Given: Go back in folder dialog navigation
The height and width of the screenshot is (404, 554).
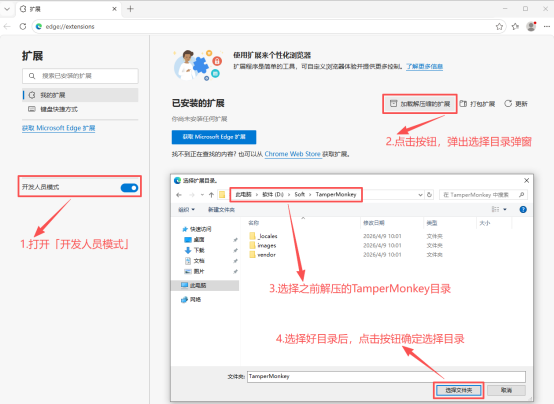Looking at the screenshot, I should [179, 195].
